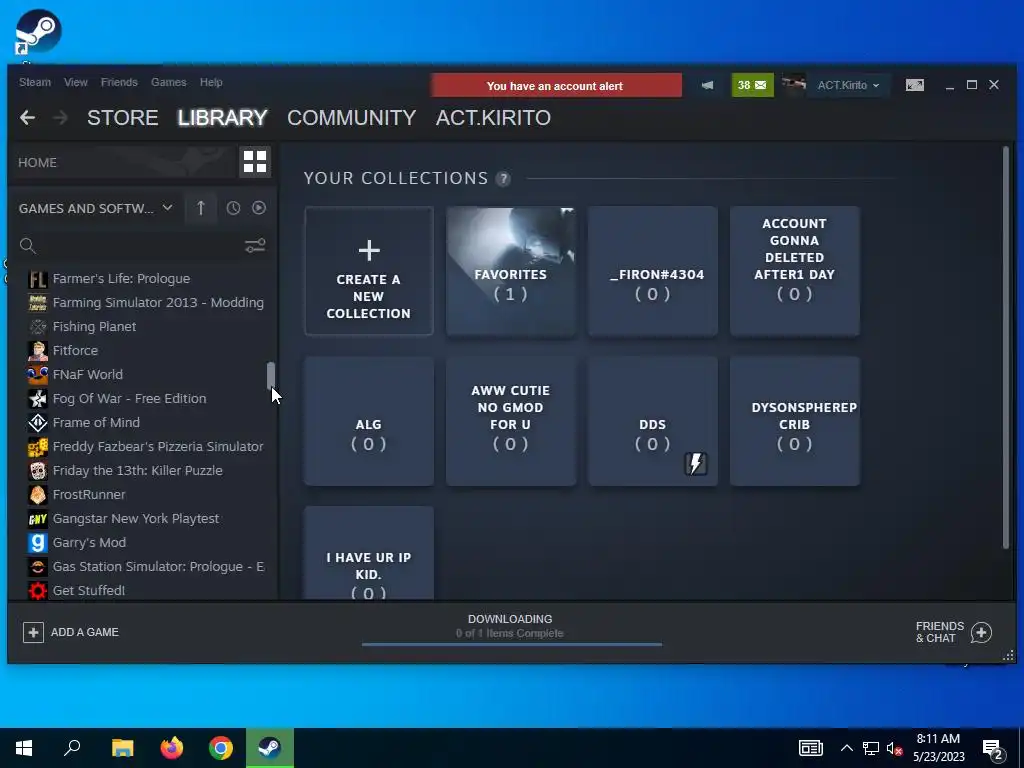Open the View menu
Viewport: 1024px width, 768px height.
(x=76, y=82)
